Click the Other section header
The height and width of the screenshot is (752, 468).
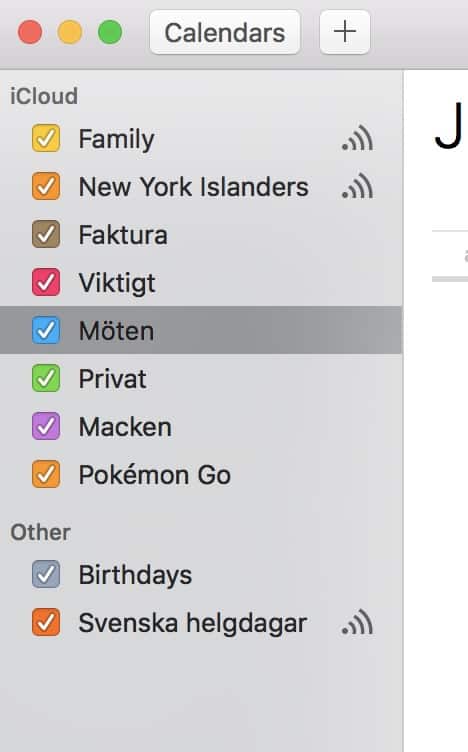click(x=40, y=532)
